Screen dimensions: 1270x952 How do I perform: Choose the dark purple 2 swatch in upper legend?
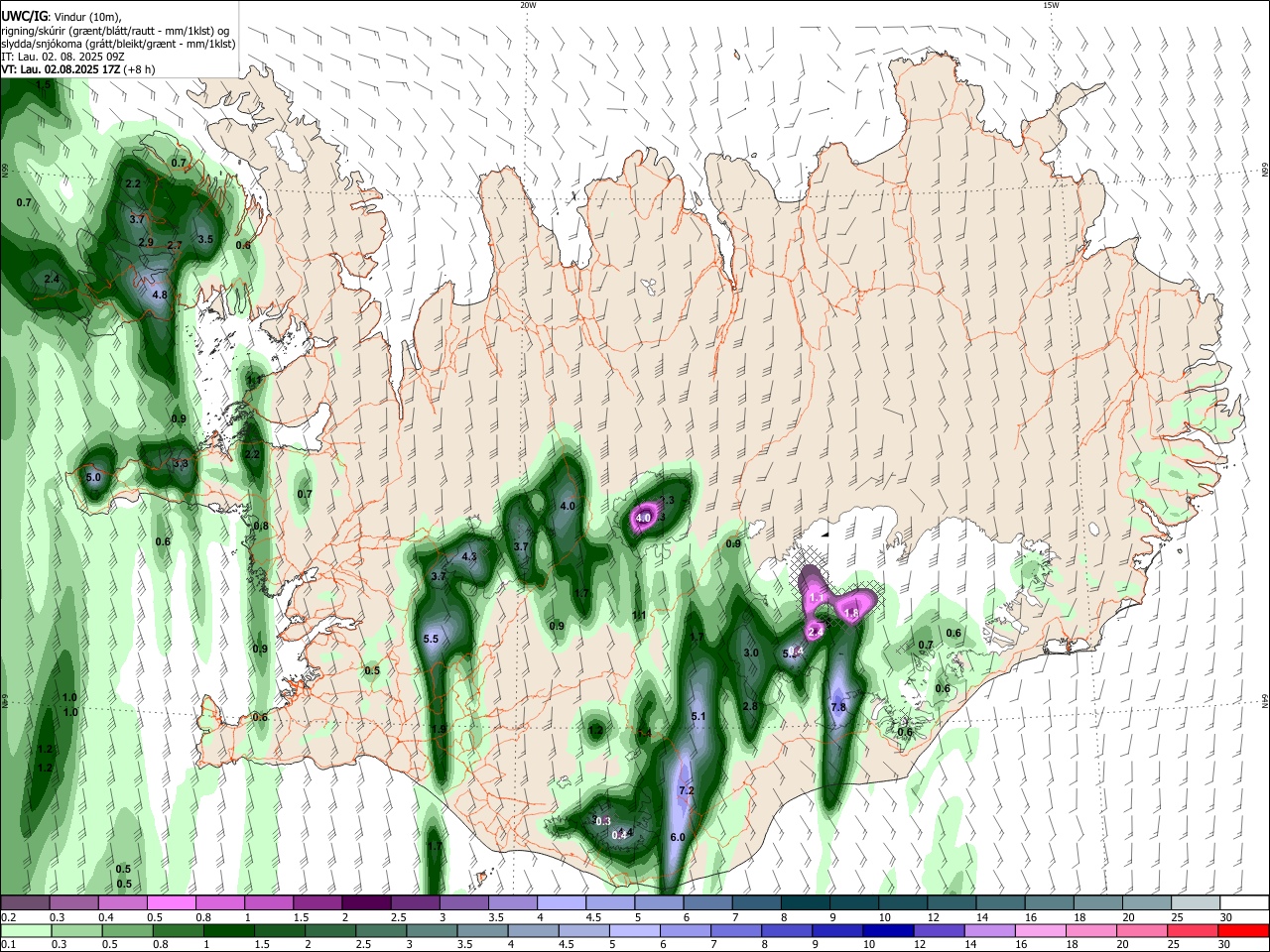click(x=365, y=903)
